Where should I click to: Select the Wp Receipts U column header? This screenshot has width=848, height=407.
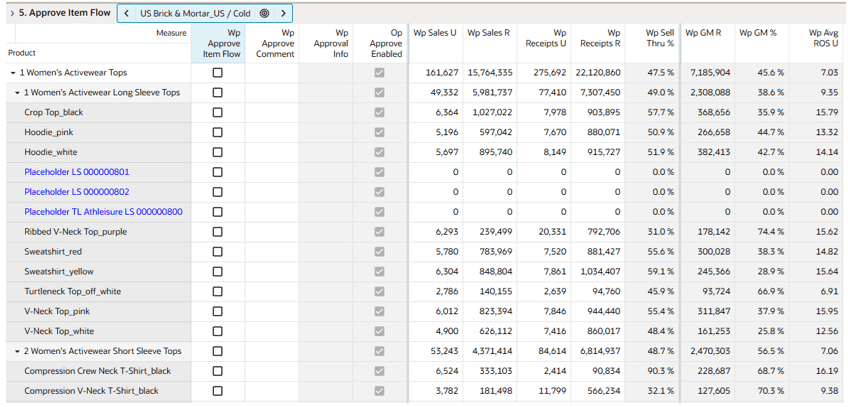coord(544,43)
